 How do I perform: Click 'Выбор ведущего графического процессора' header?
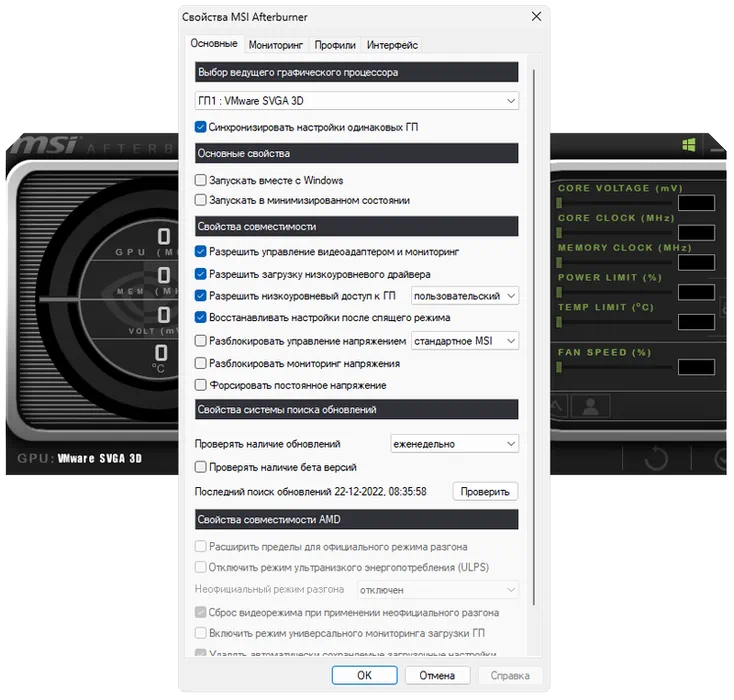(357, 72)
